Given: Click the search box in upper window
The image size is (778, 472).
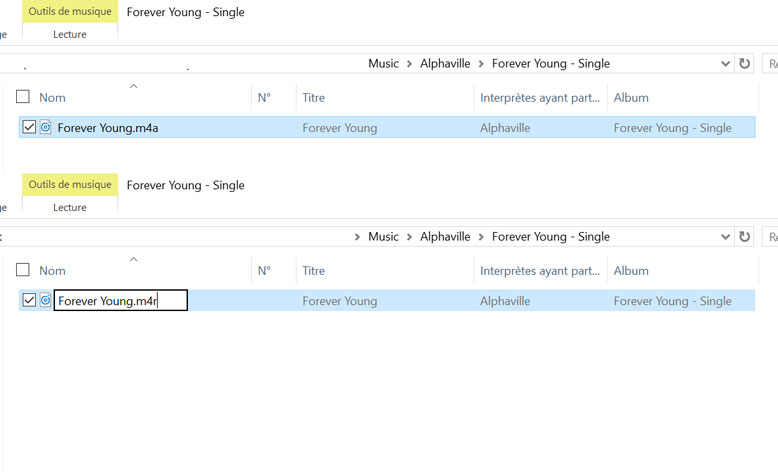Looking at the screenshot, I should pos(770,64).
